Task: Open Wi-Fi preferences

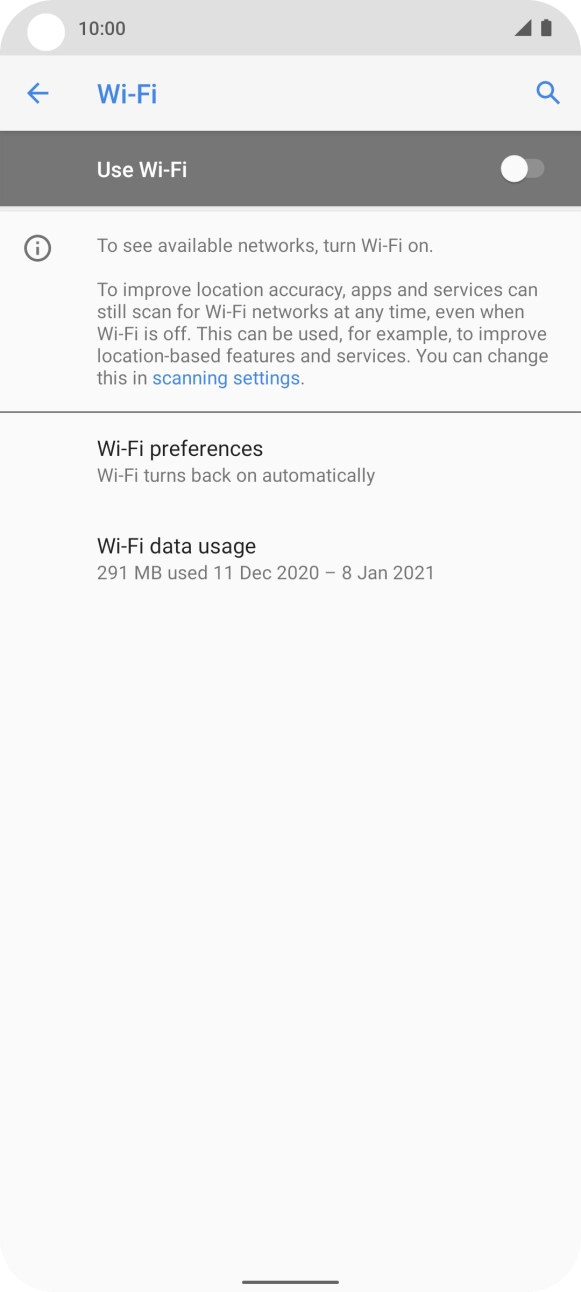Action: tap(179, 448)
